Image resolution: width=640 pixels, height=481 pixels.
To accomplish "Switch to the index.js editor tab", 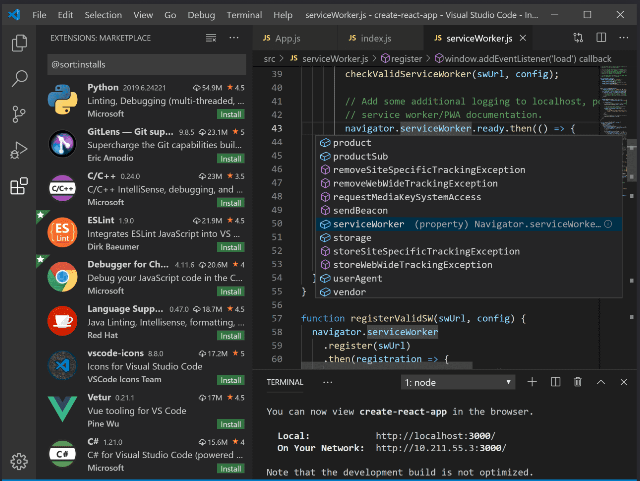I will (370, 38).
